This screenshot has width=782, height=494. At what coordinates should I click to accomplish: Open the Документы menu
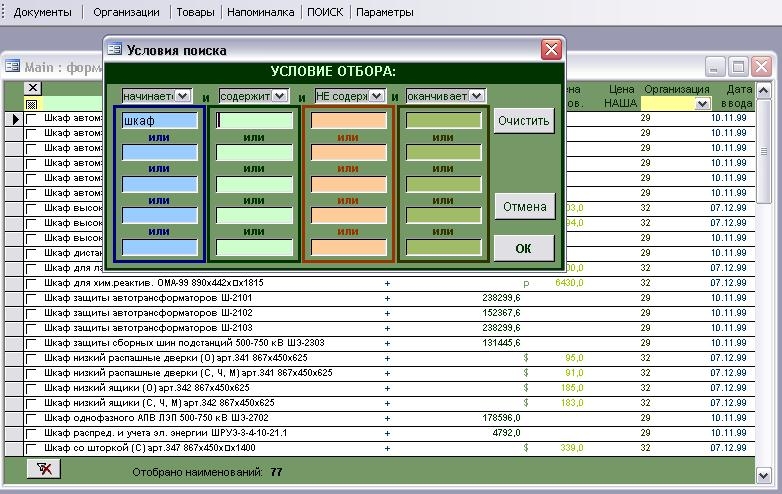42,12
